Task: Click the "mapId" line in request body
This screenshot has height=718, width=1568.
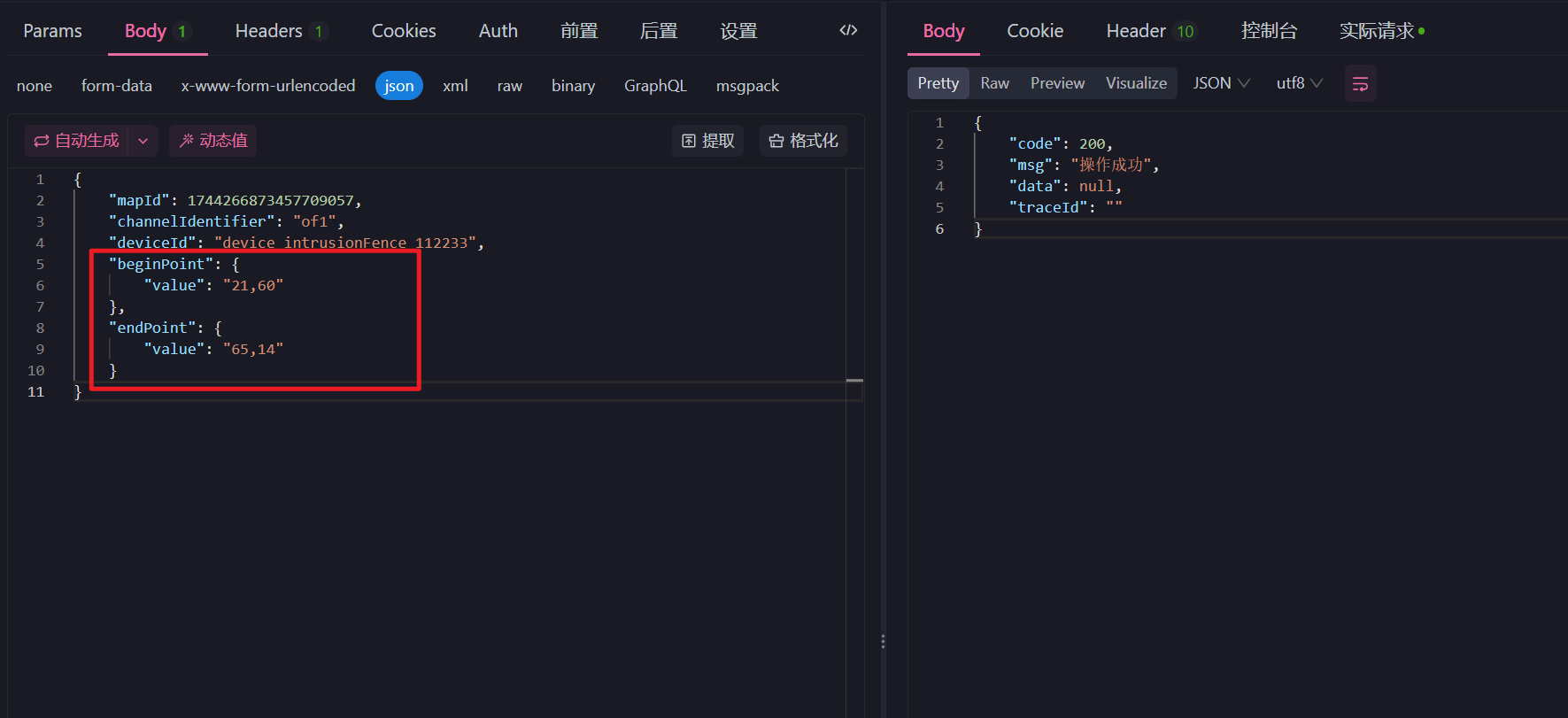Action: [235, 201]
